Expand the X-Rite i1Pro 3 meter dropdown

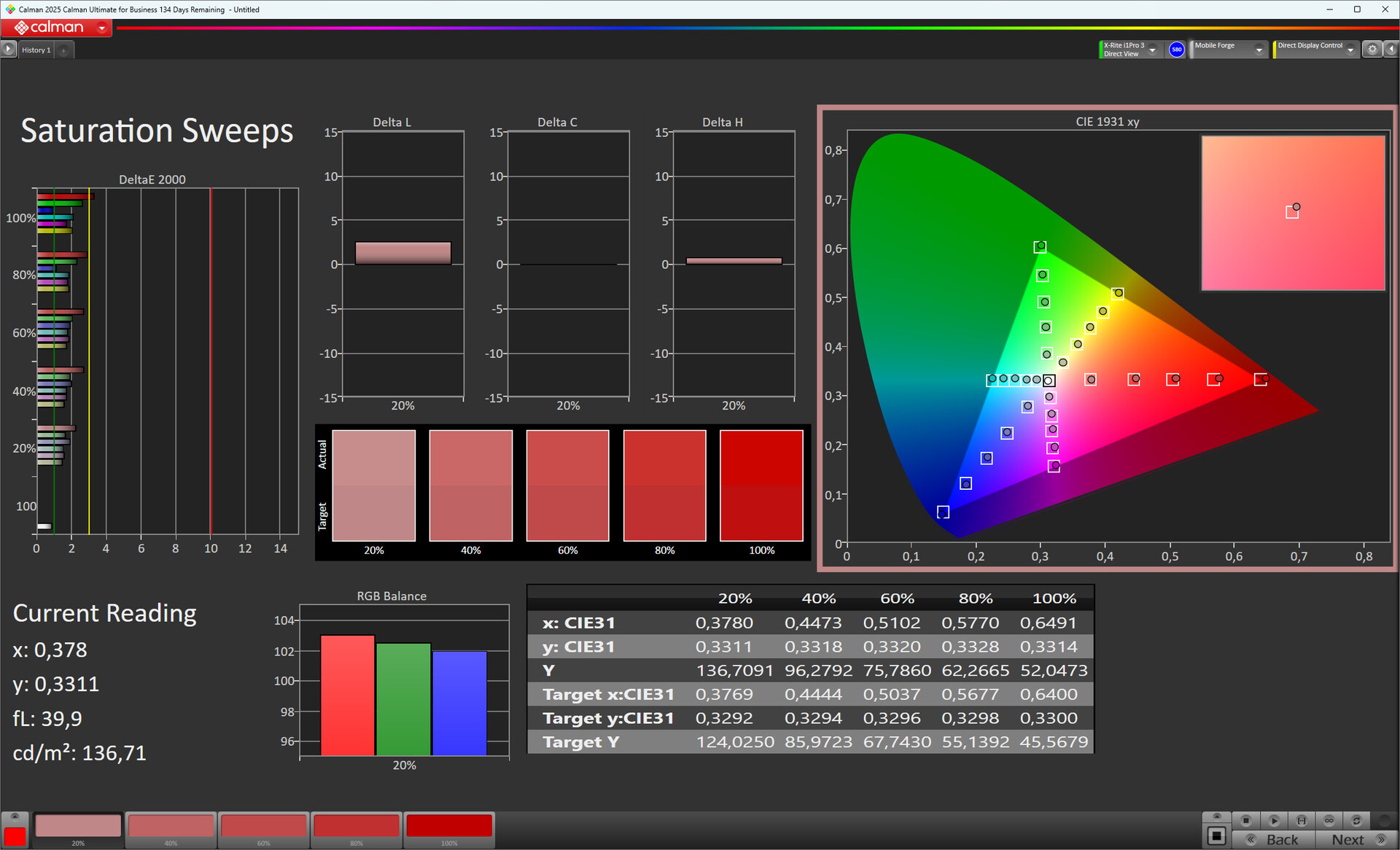coord(1153,50)
